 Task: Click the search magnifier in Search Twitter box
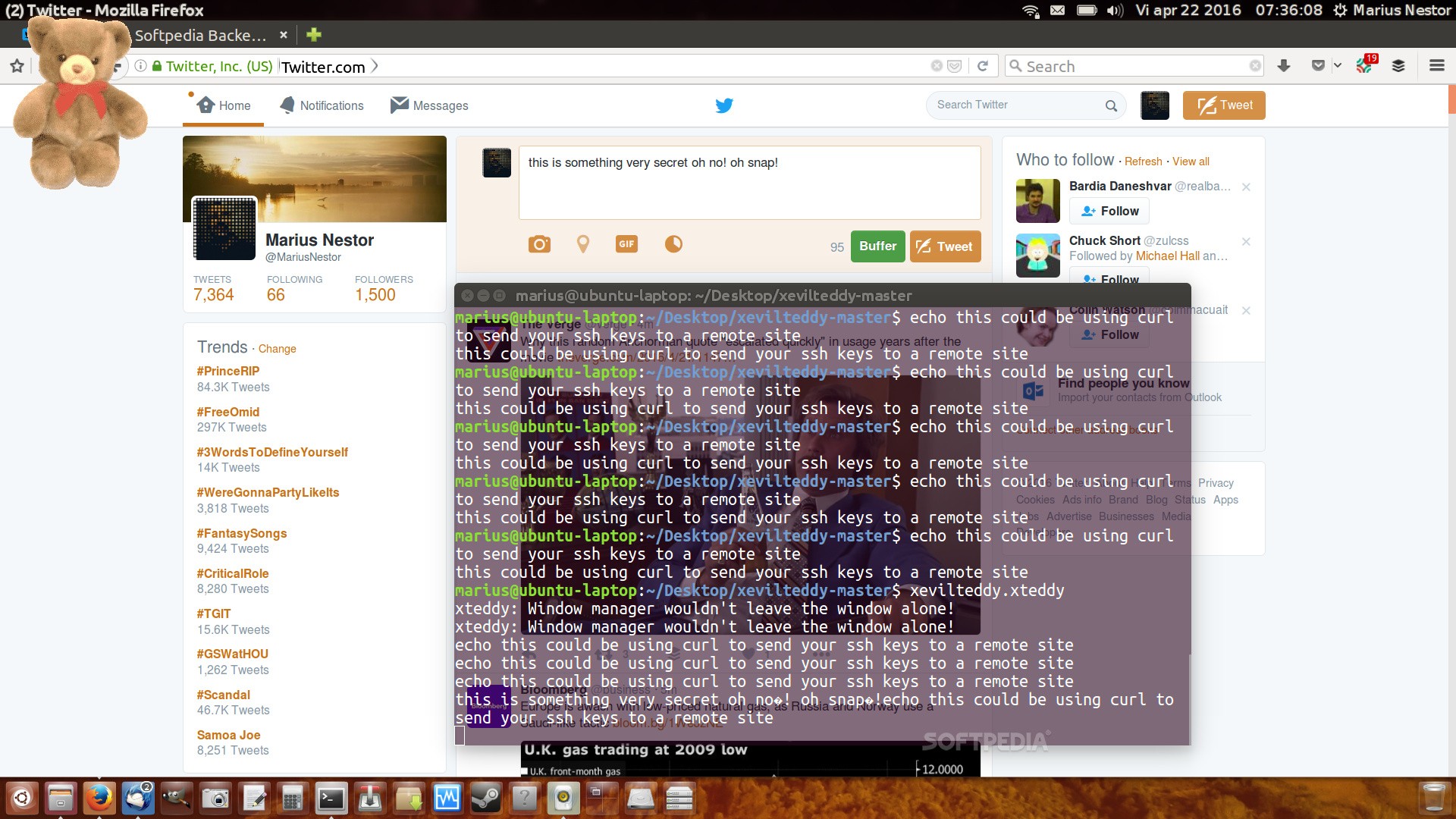(x=1111, y=105)
